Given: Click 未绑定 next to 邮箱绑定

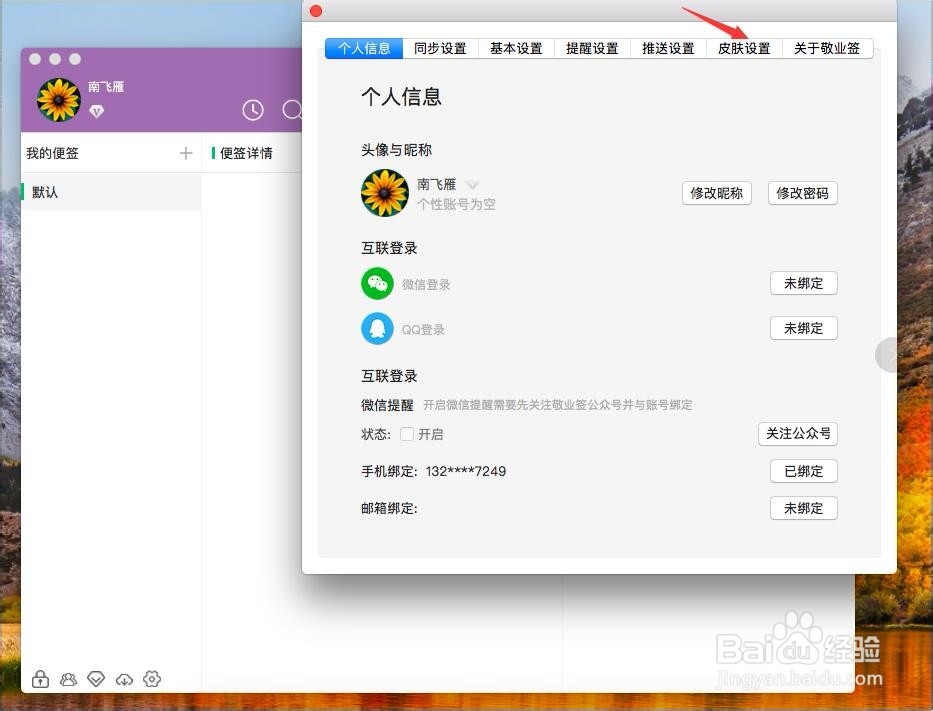Looking at the screenshot, I should tap(803, 508).
